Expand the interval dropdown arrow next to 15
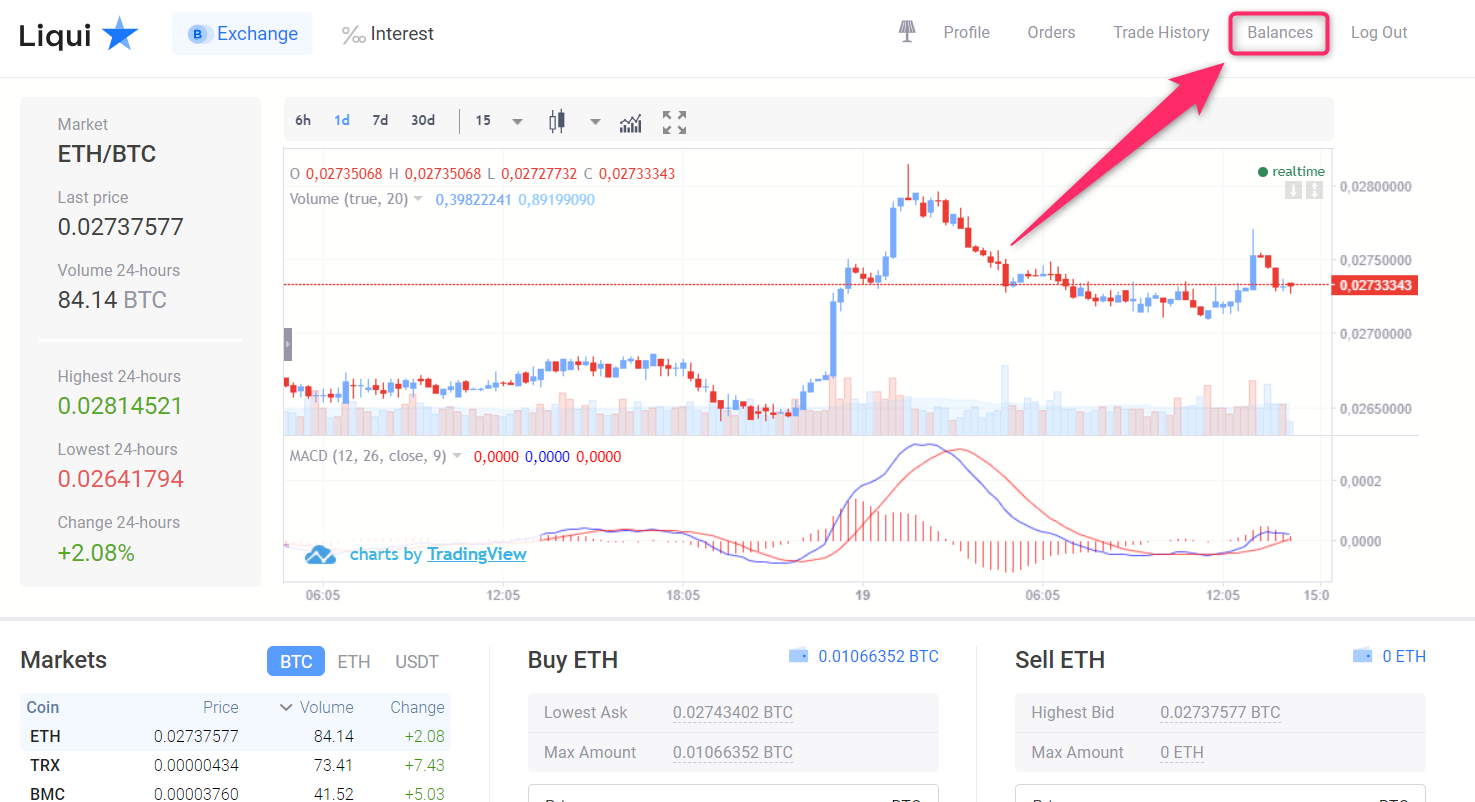The height and width of the screenshot is (802, 1475). pos(517,122)
